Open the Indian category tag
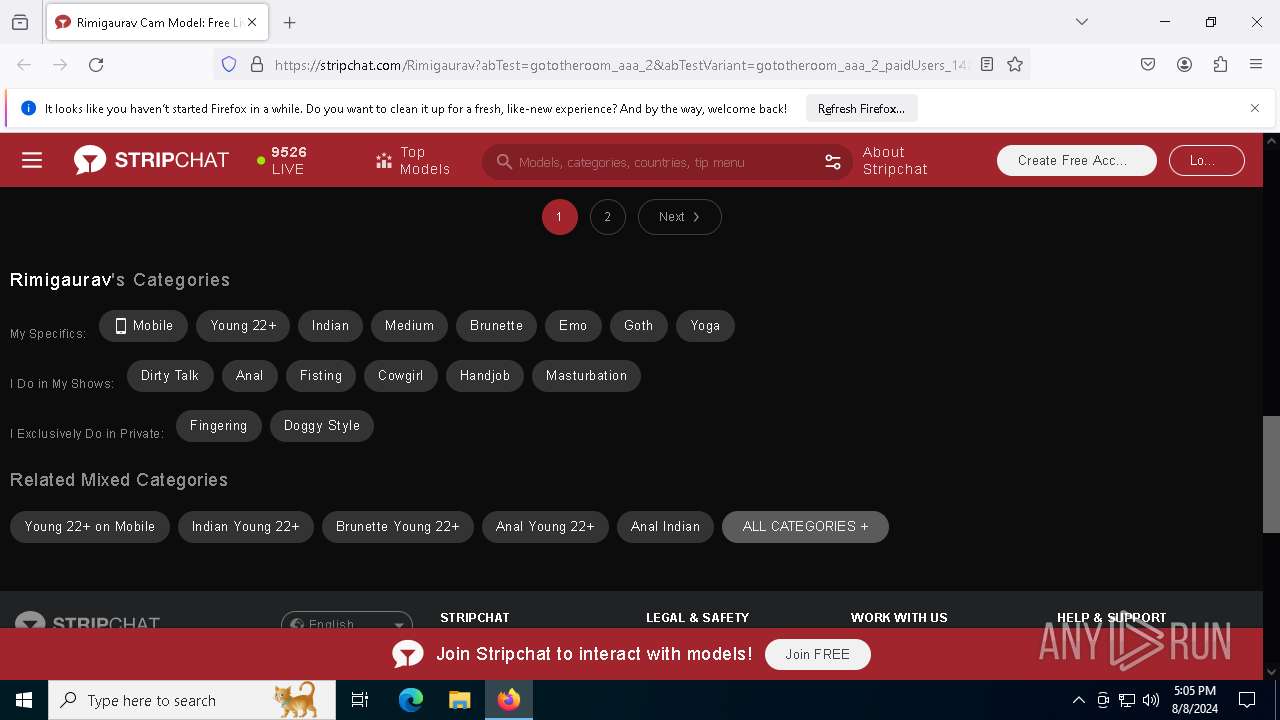 [330, 326]
